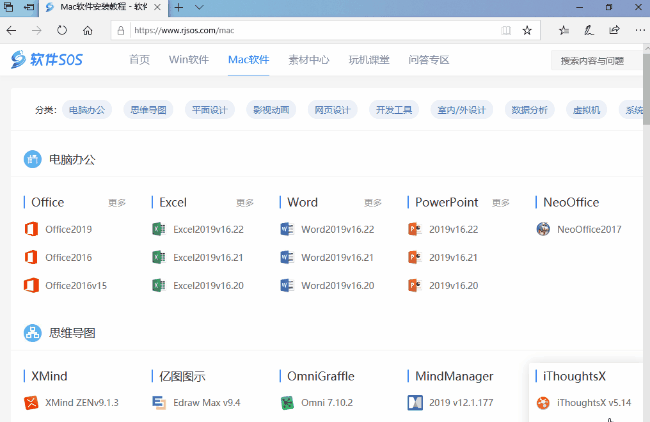Open the NeoOffice2017 text link

[x=589, y=229]
